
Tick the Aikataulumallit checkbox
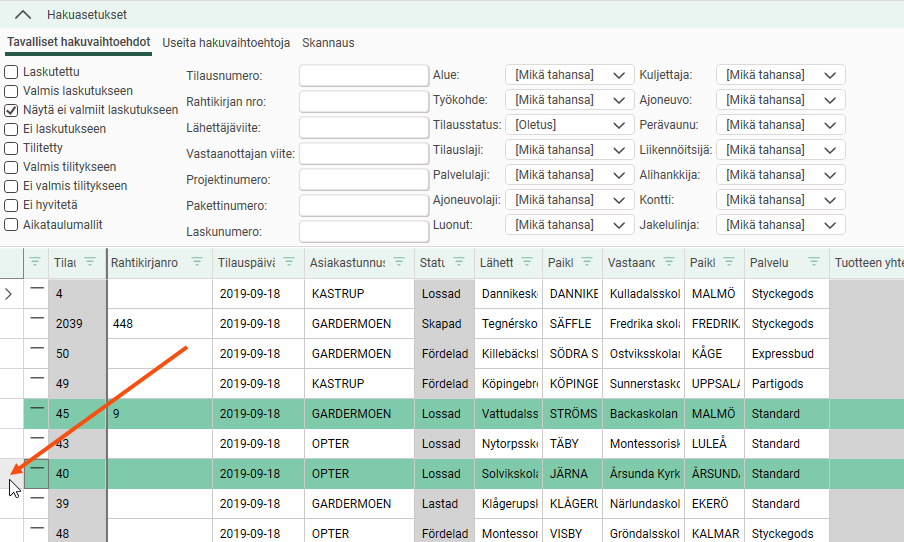(x=12, y=225)
